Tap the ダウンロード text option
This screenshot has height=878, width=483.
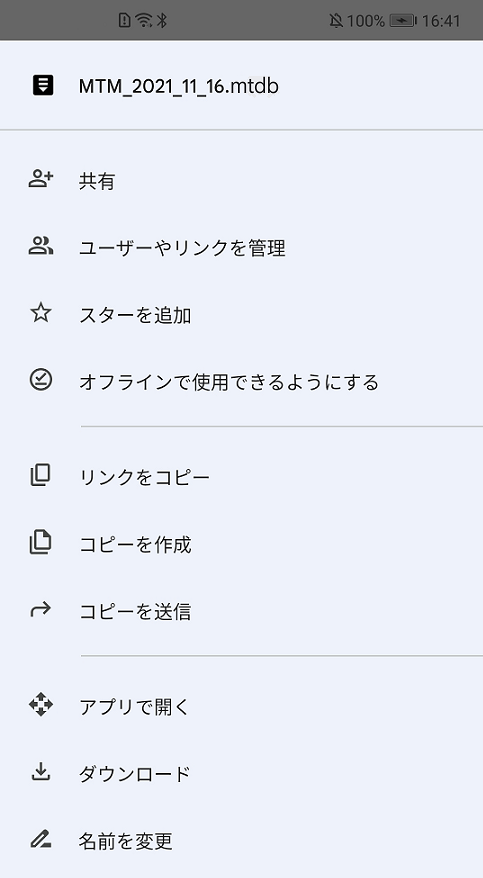pyautogui.click(x=135, y=773)
